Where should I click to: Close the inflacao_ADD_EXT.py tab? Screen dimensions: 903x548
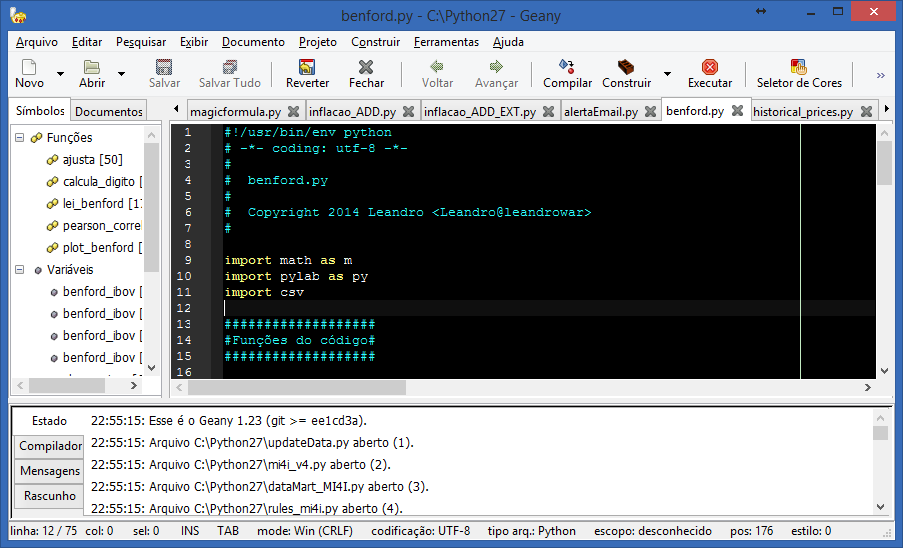pos(548,112)
